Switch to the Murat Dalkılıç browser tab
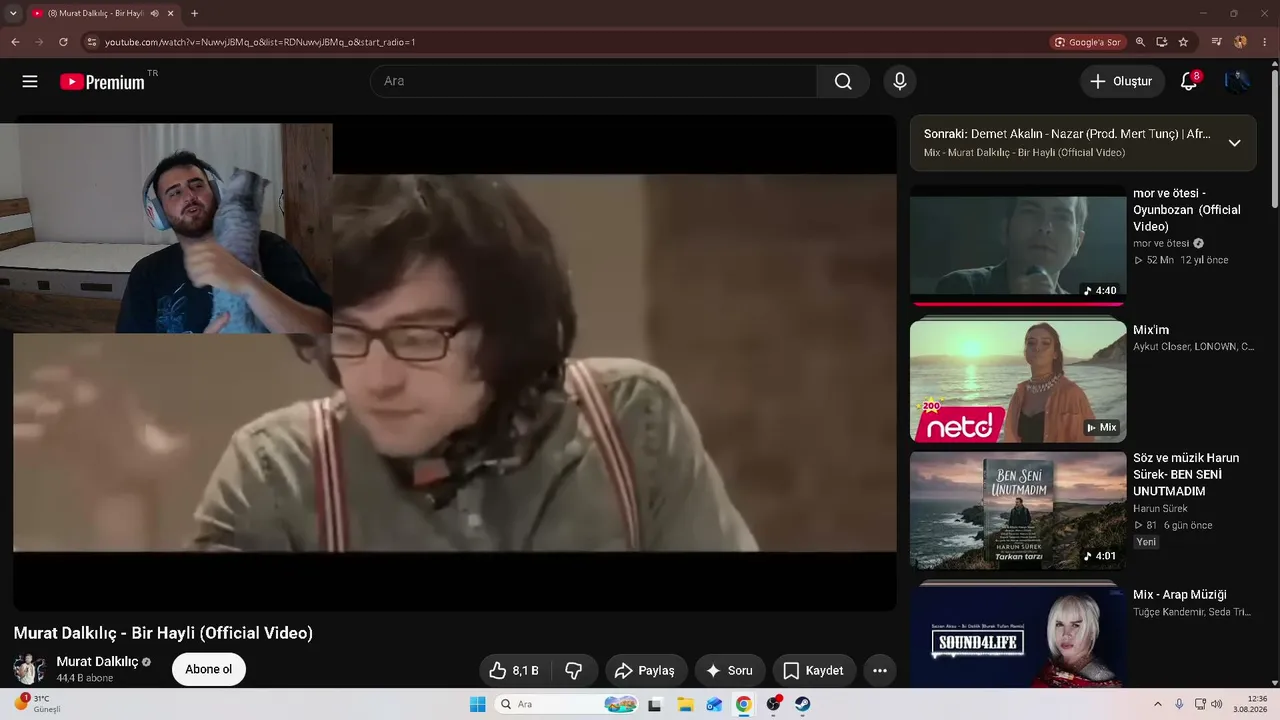 pos(96,14)
